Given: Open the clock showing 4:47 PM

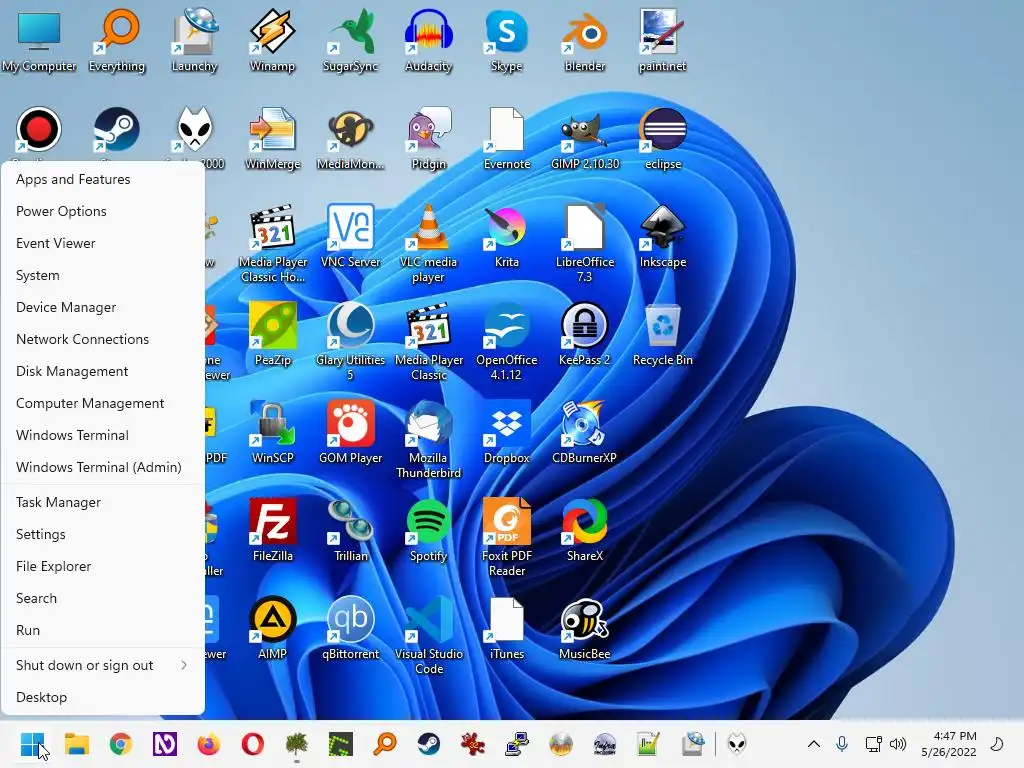Looking at the screenshot, I should pyautogui.click(x=949, y=744).
